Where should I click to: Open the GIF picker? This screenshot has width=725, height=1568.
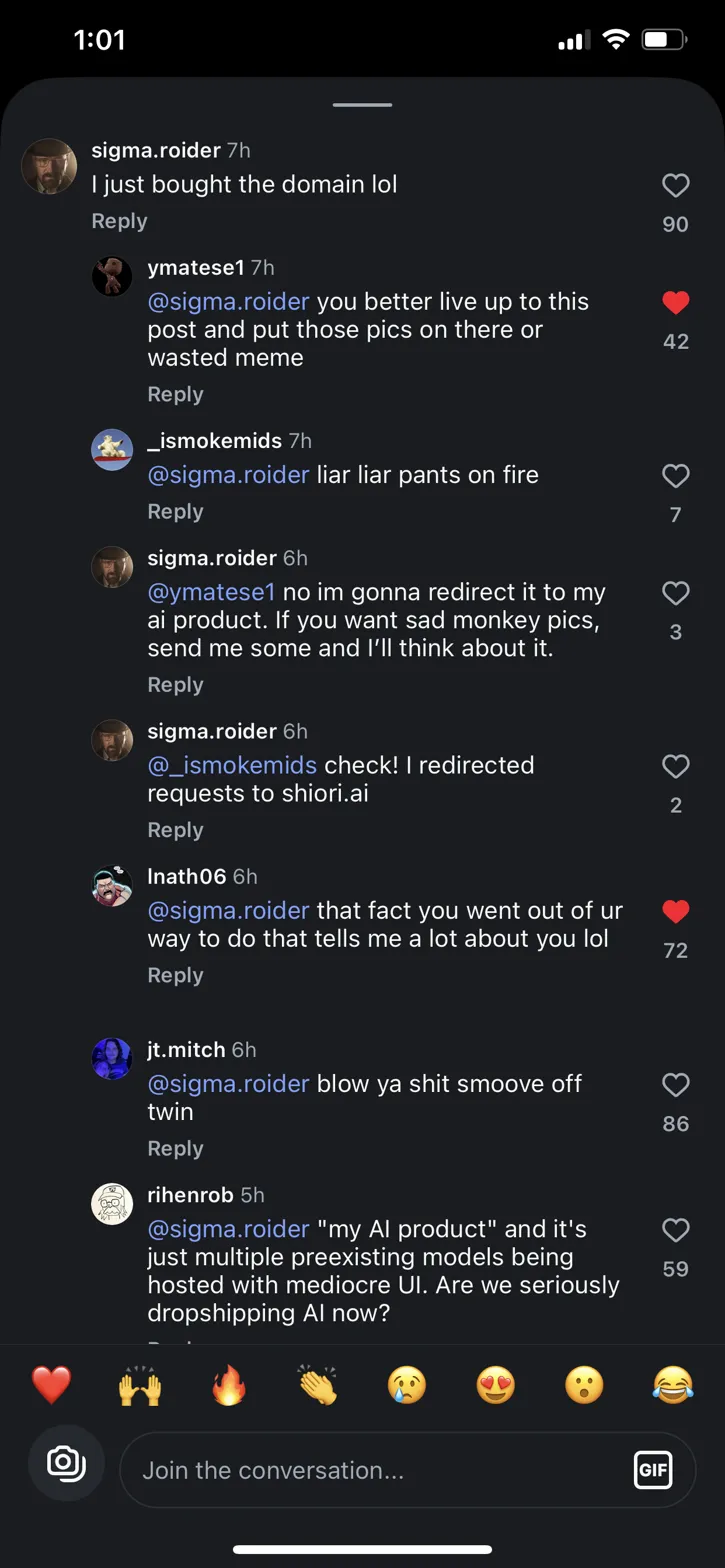click(653, 1470)
